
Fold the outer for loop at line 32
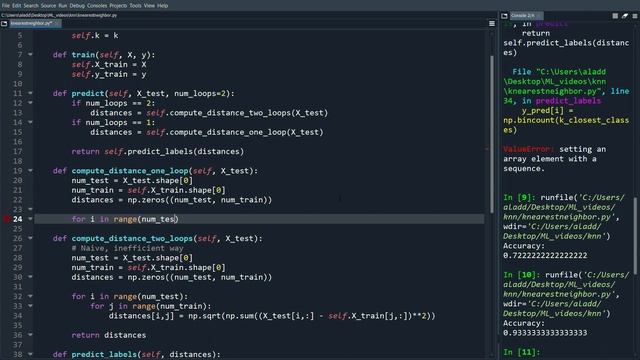point(30,296)
